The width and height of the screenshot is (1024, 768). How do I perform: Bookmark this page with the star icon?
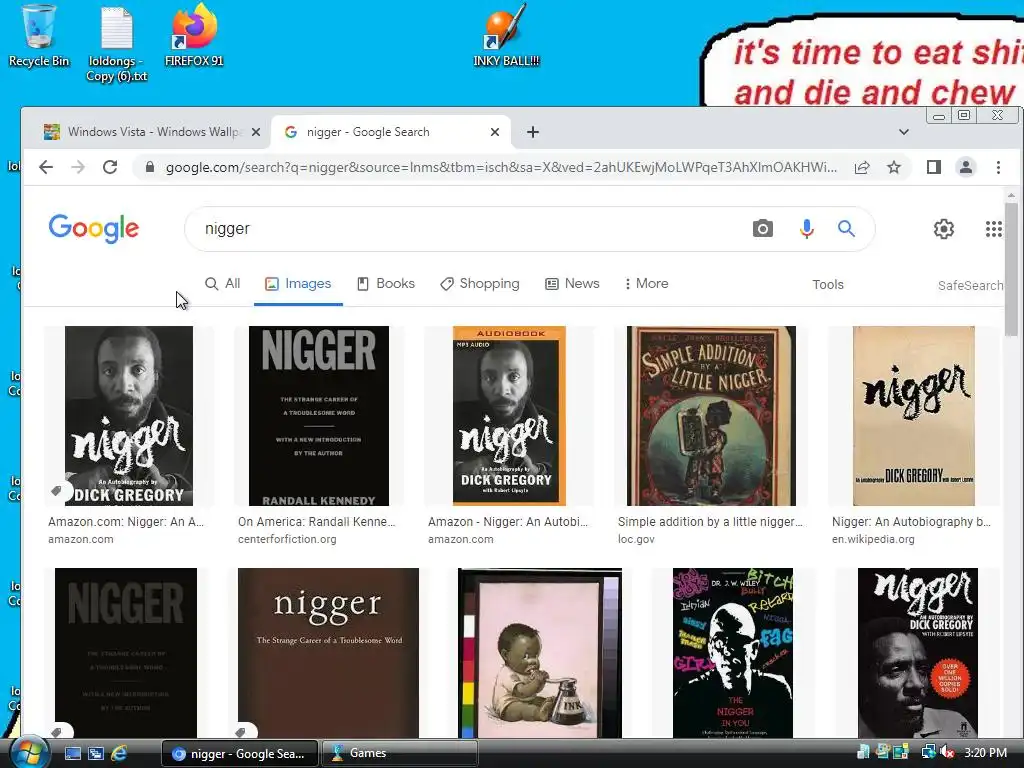[894, 167]
